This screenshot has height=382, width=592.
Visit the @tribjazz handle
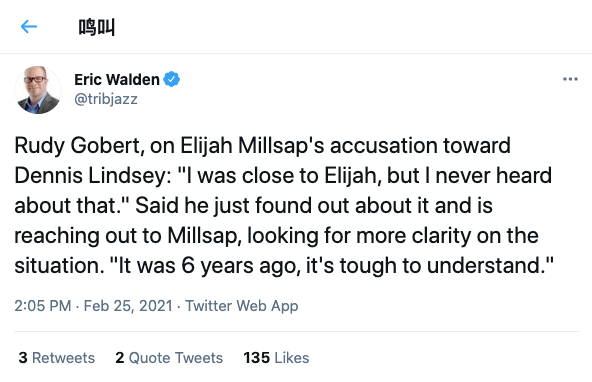106,99
